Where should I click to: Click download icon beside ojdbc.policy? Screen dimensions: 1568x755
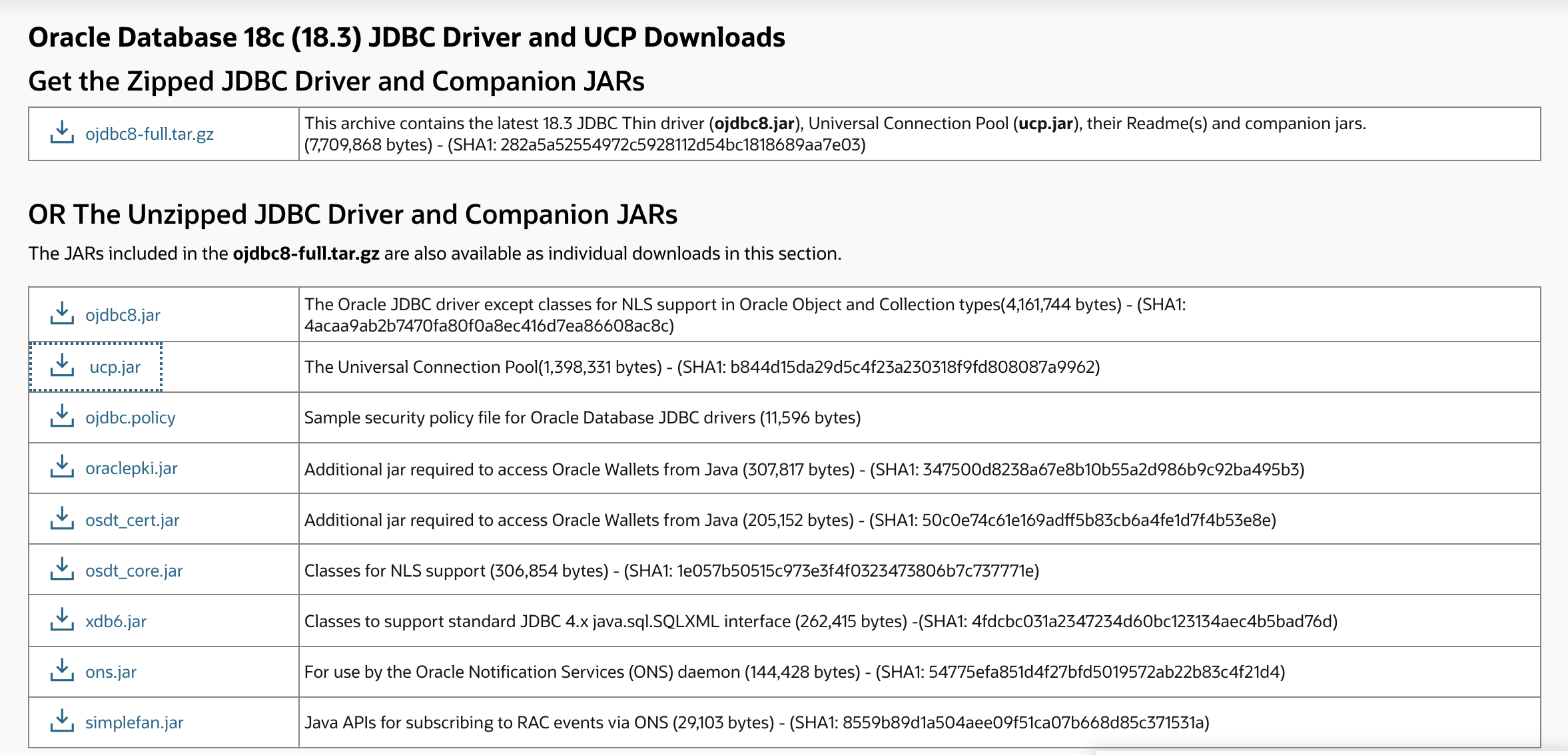click(62, 416)
